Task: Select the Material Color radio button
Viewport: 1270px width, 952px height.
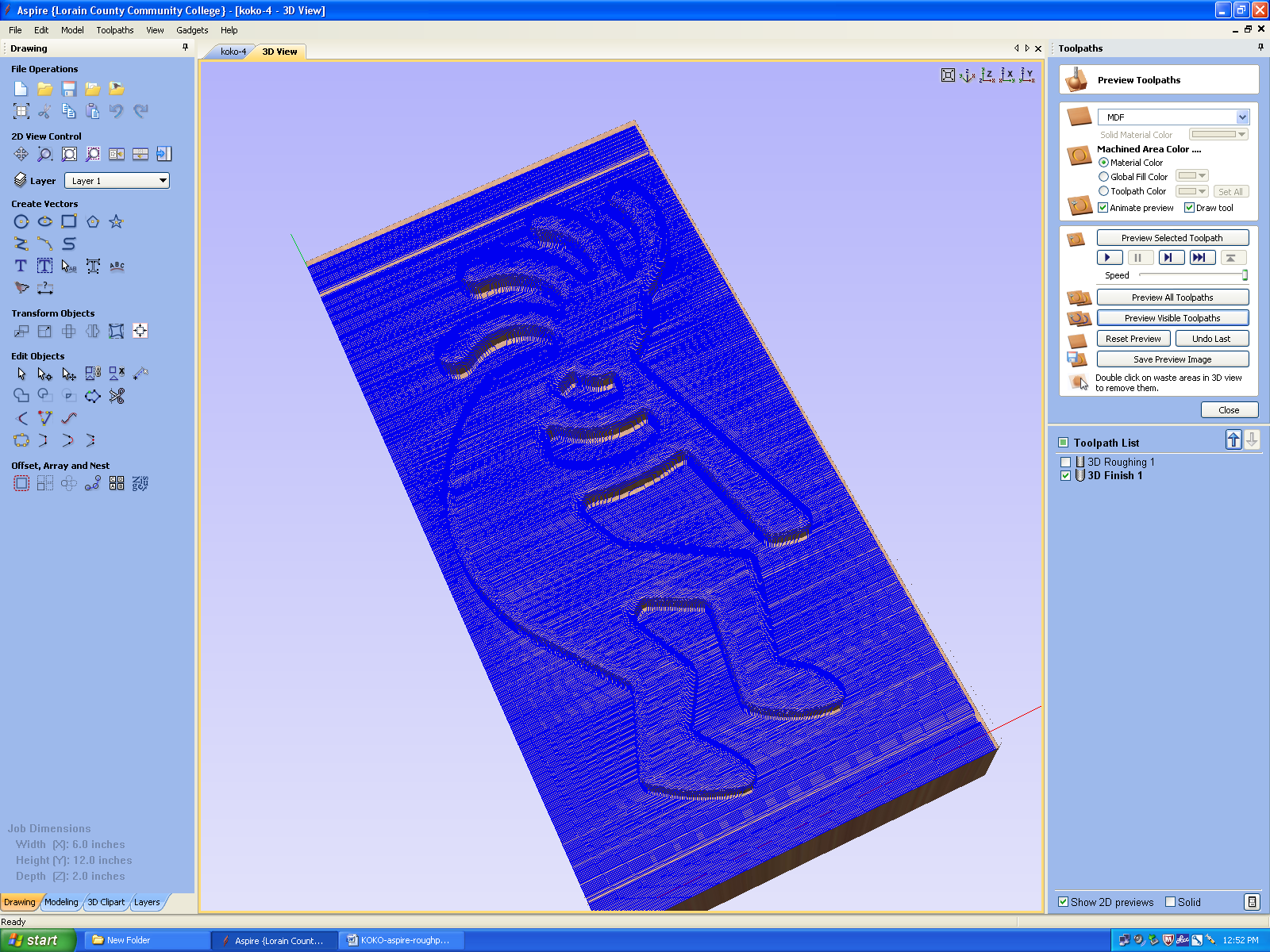Action: click(1103, 163)
